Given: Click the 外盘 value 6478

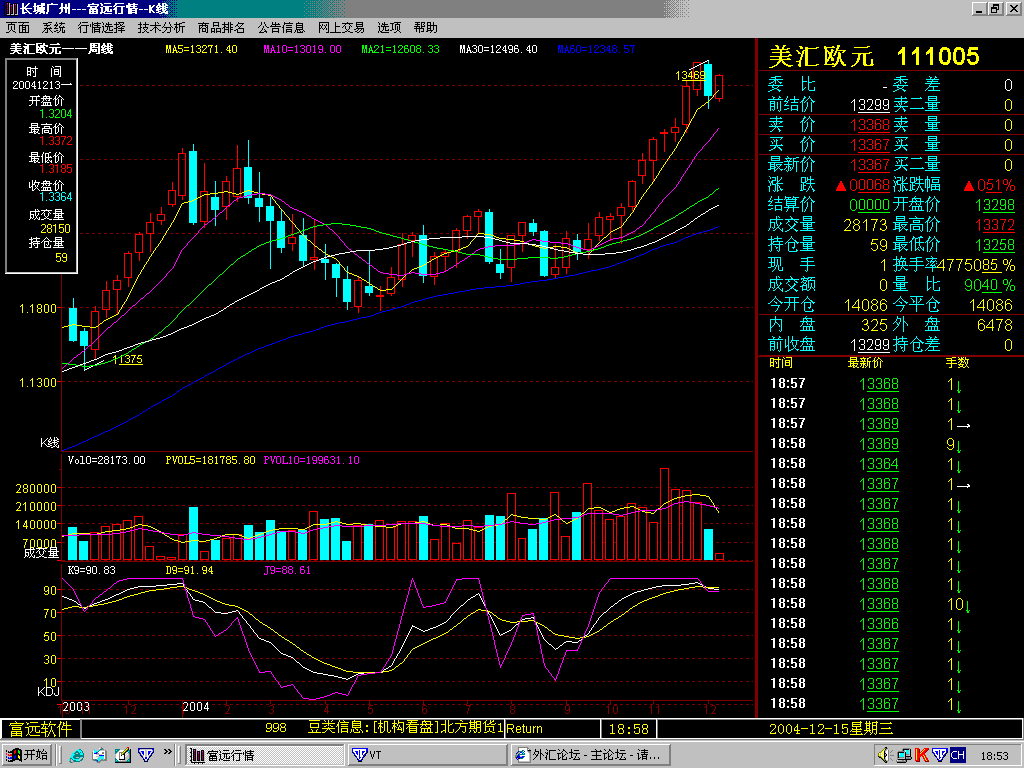Looking at the screenshot, I should click(995, 325).
